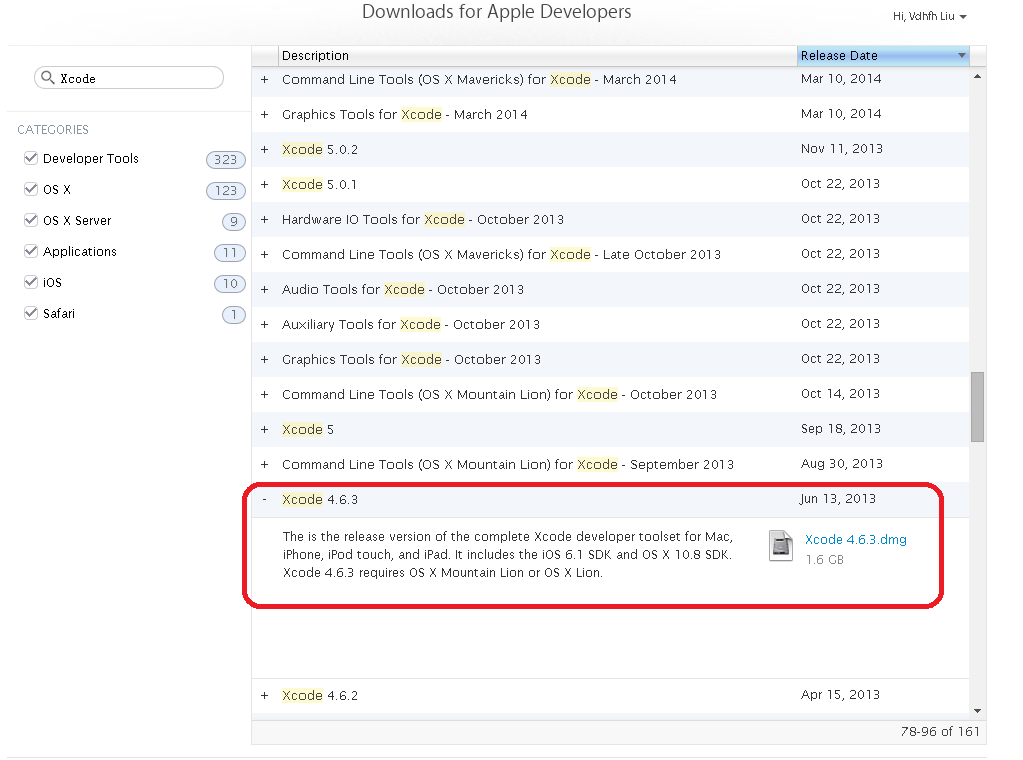1023x760 pixels.
Task: Click the "78-96 of 161" pagination text
Action: pos(940,732)
